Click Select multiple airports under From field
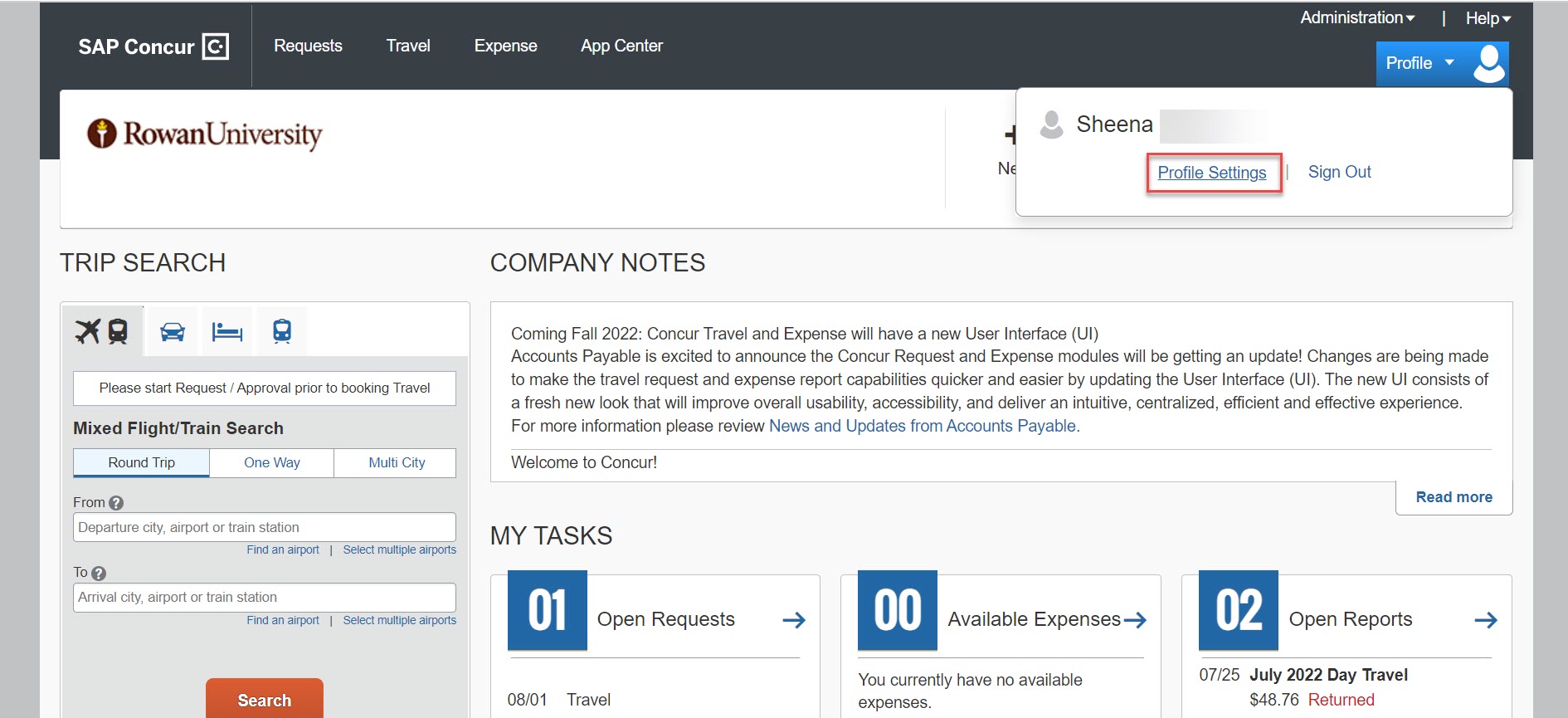1568x718 pixels. (x=400, y=549)
